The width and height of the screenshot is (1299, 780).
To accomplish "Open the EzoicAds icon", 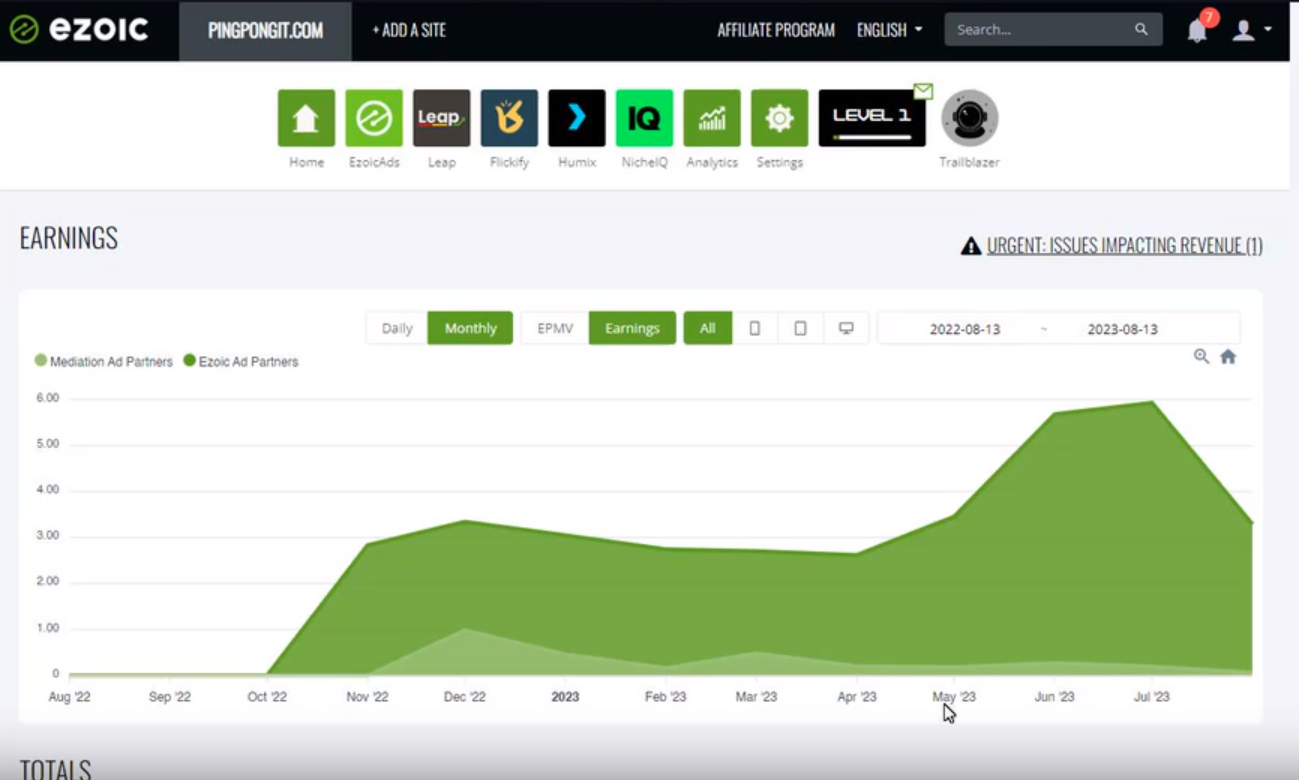I will click(374, 118).
